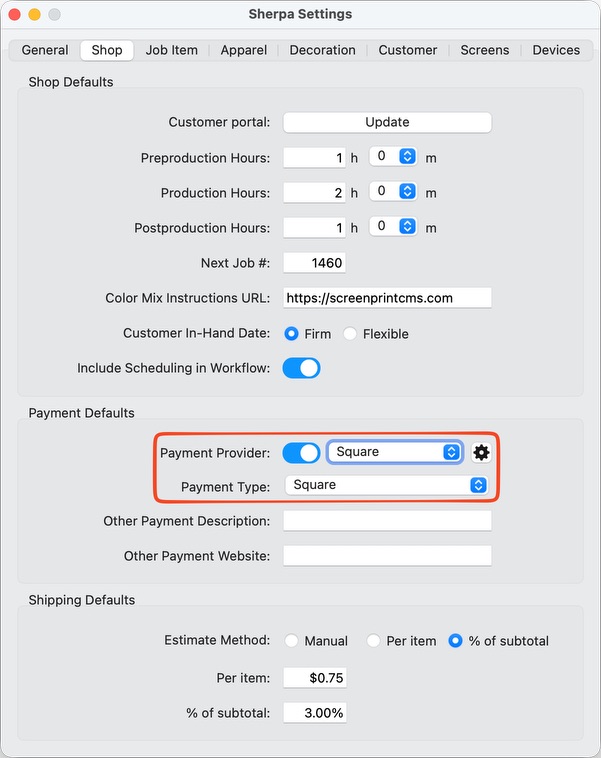601x758 pixels.
Task: Select Per item estimate method
Action: point(374,641)
